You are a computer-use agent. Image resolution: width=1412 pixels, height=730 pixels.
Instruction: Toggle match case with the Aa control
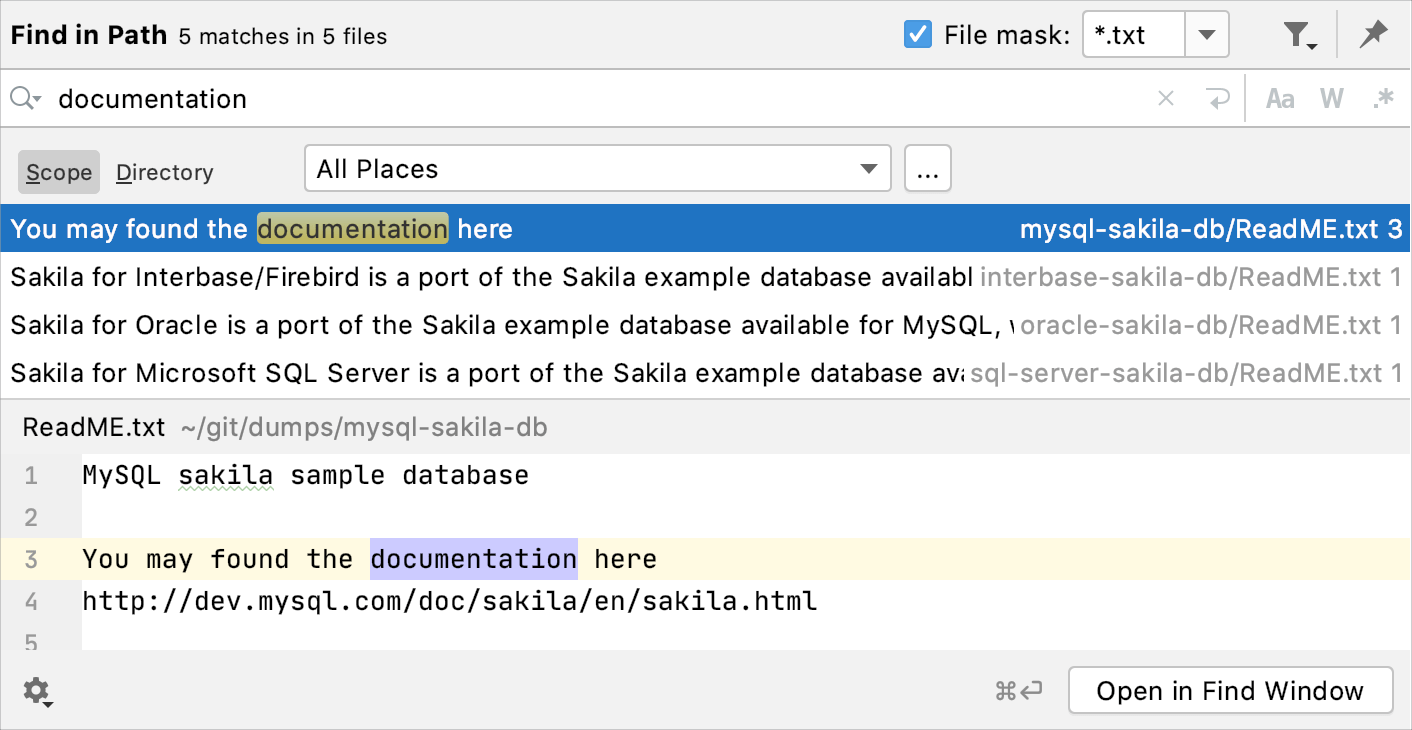(1280, 98)
